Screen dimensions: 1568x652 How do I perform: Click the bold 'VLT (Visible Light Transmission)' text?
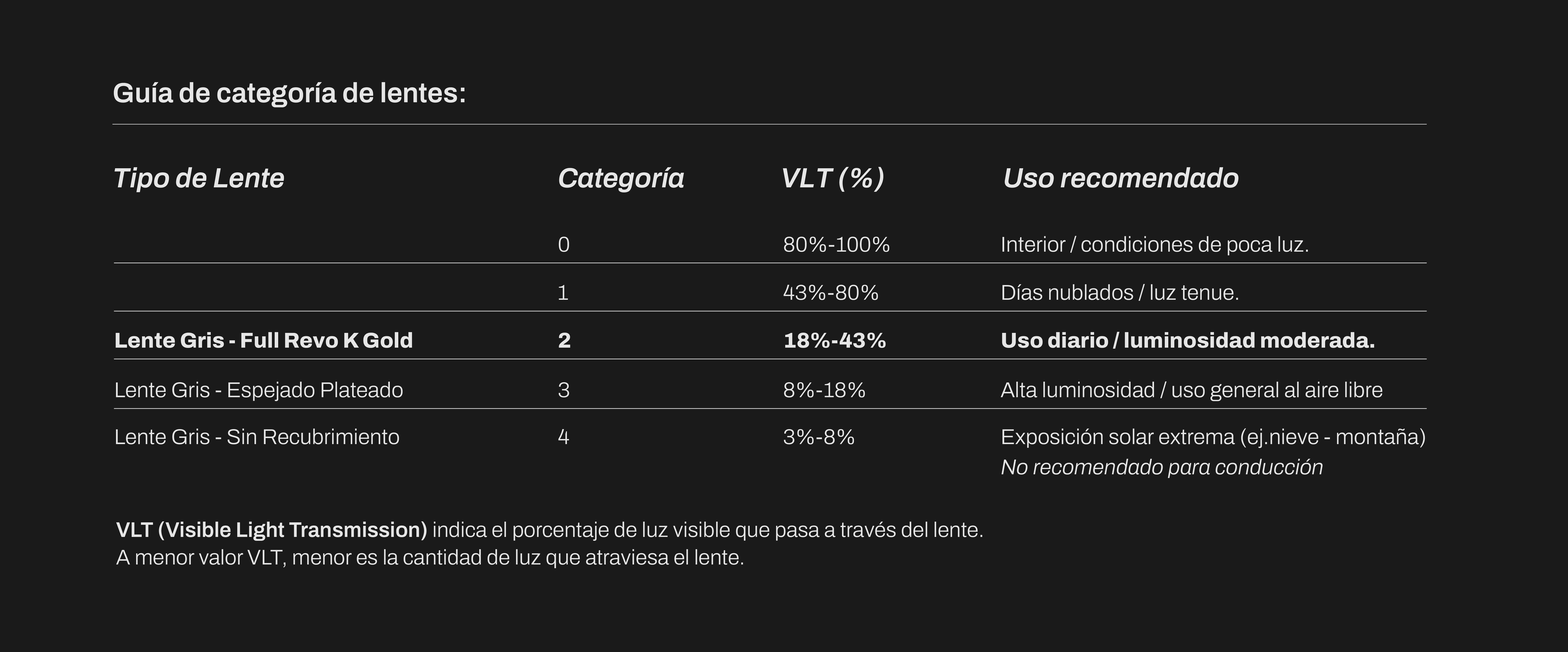[271, 530]
